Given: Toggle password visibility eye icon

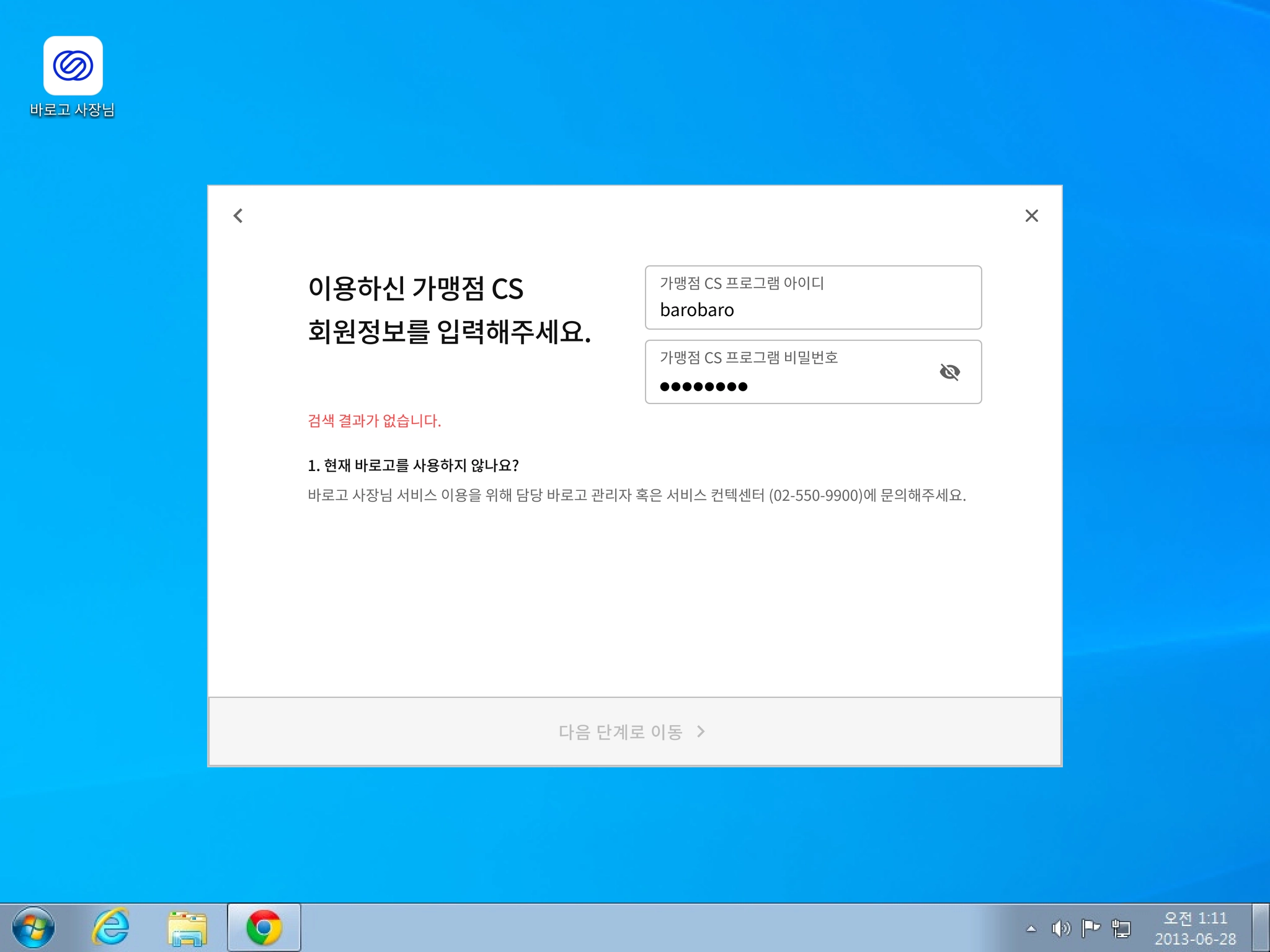Looking at the screenshot, I should (x=949, y=372).
